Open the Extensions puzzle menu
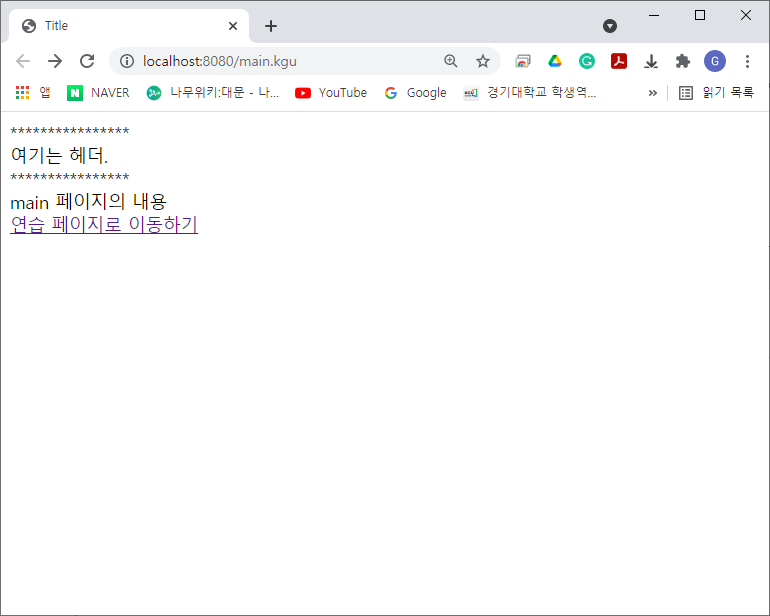Screen dimensions: 770x616 click(683, 61)
